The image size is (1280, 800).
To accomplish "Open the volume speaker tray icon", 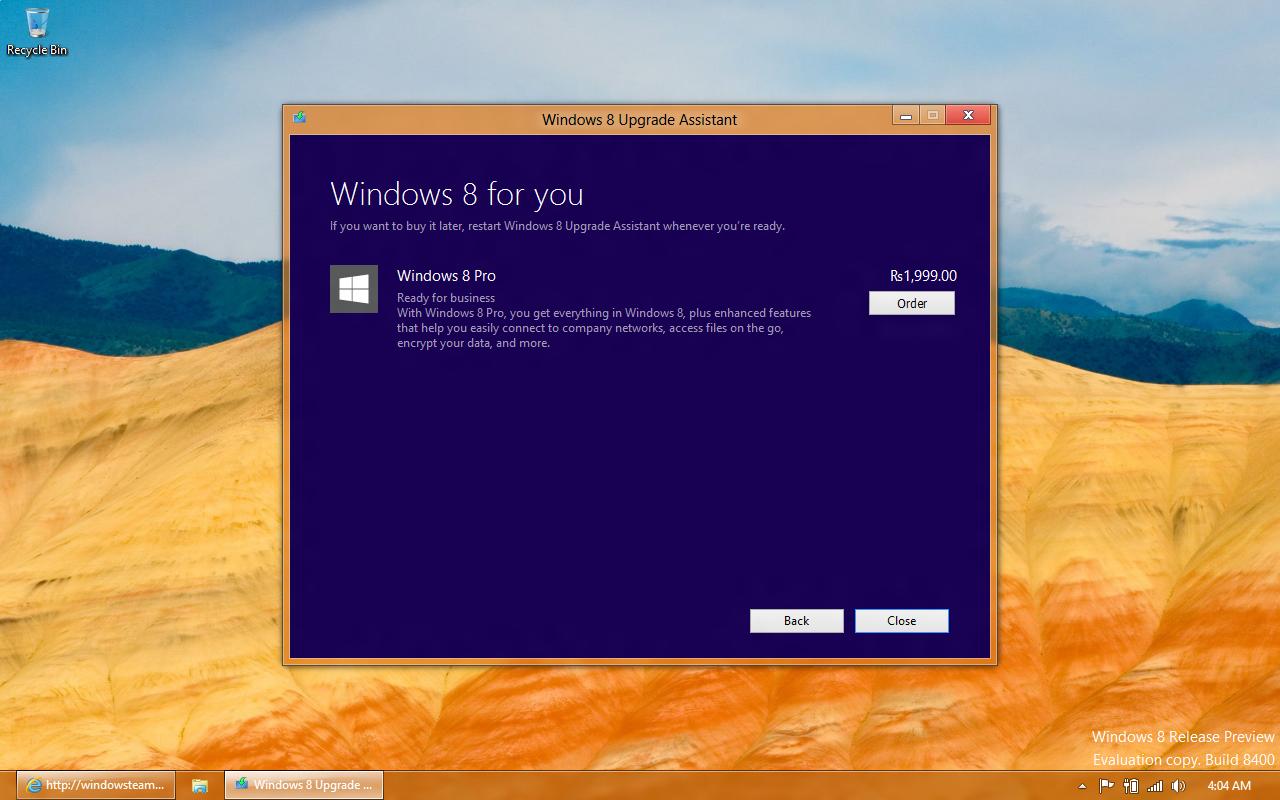I will click(1179, 786).
